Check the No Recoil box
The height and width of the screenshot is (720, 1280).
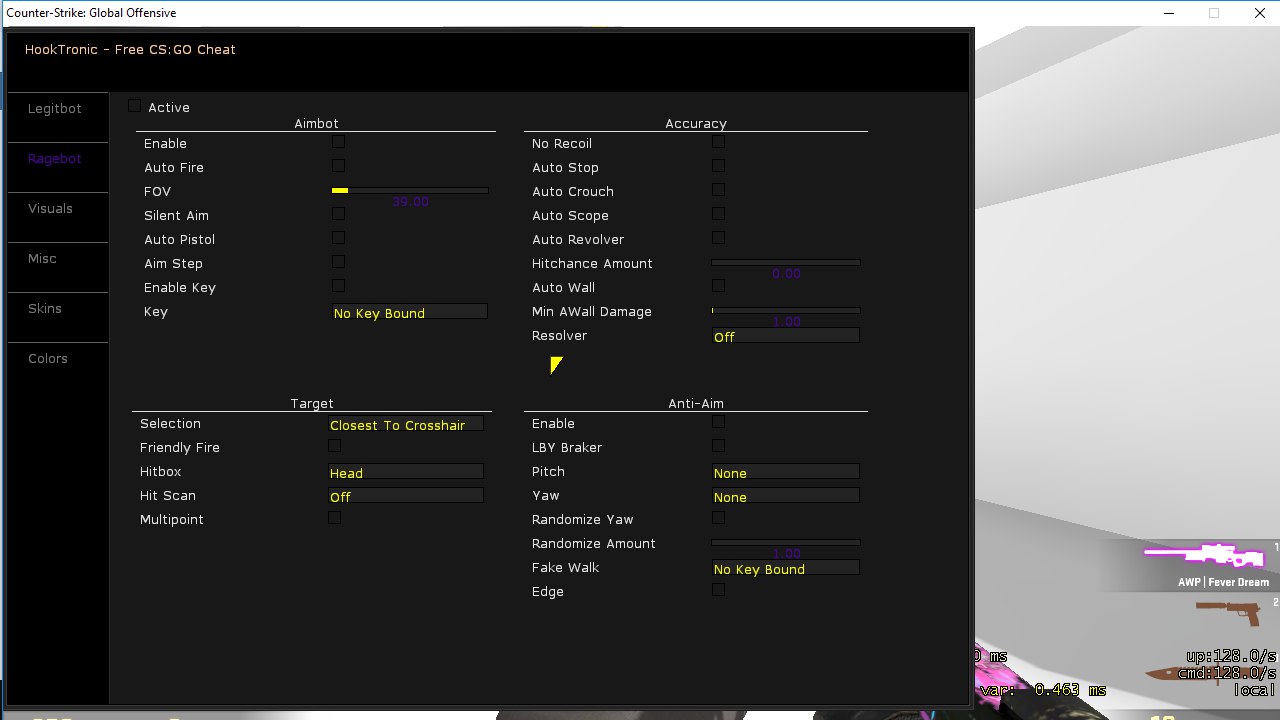pos(718,142)
